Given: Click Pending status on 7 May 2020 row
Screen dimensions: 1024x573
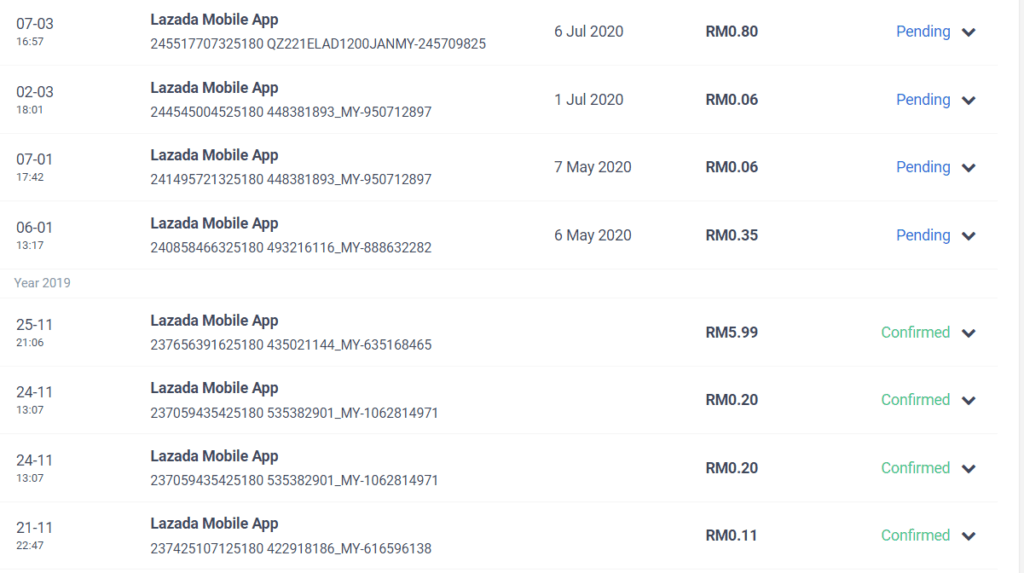Looking at the screenshot, I should [923, 167].
